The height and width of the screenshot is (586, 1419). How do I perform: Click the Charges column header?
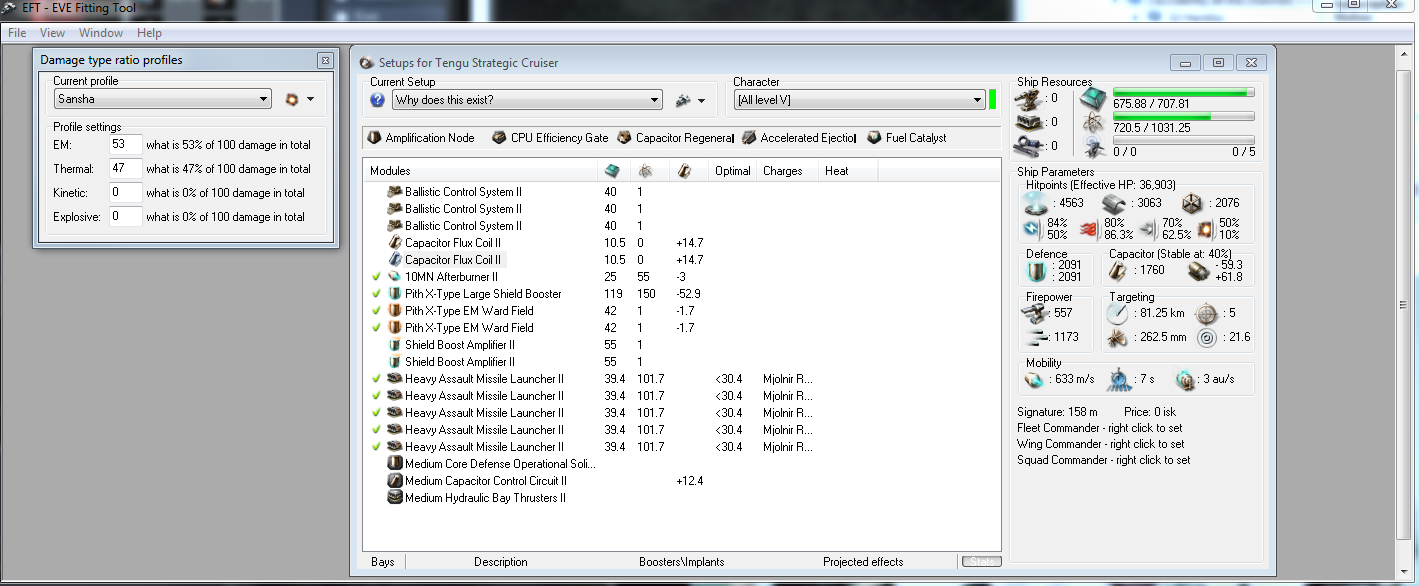coord(788,171)
